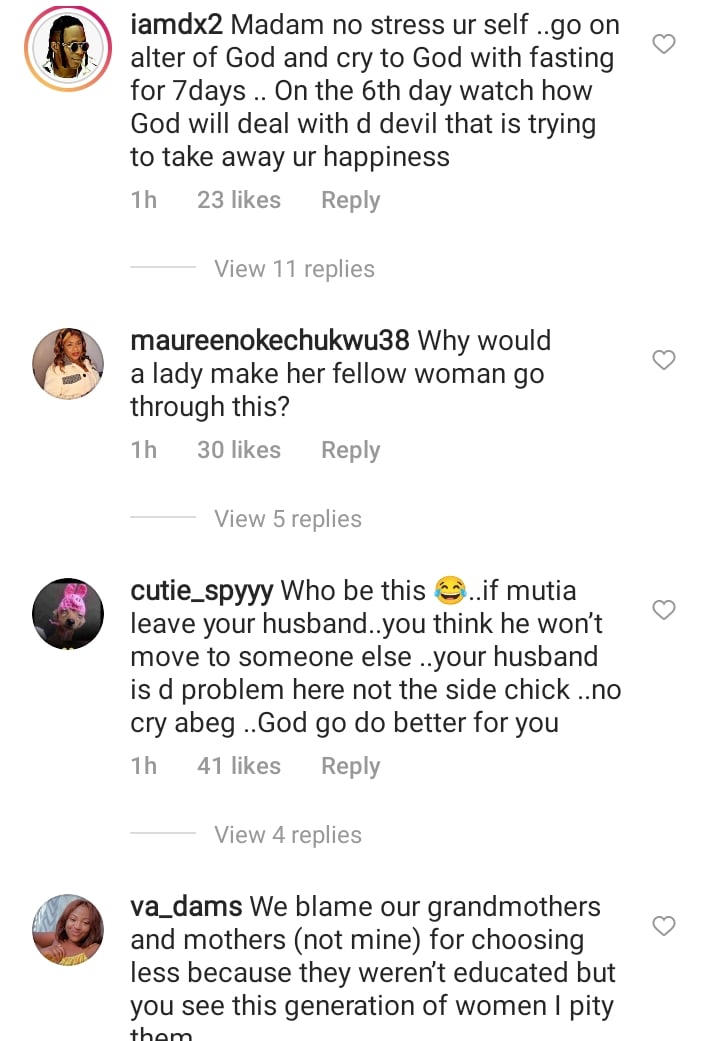Expand View 11 replies
720x1041 pixels.
[x=294, y=269]
